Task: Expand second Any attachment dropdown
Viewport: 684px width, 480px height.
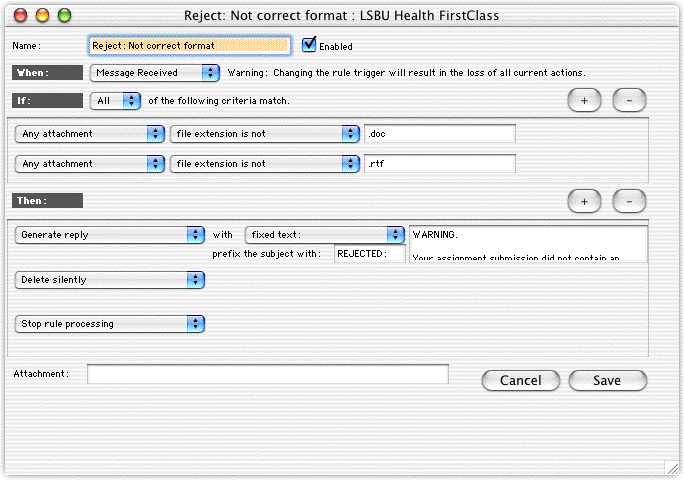Action: click(x=90, y=163)
